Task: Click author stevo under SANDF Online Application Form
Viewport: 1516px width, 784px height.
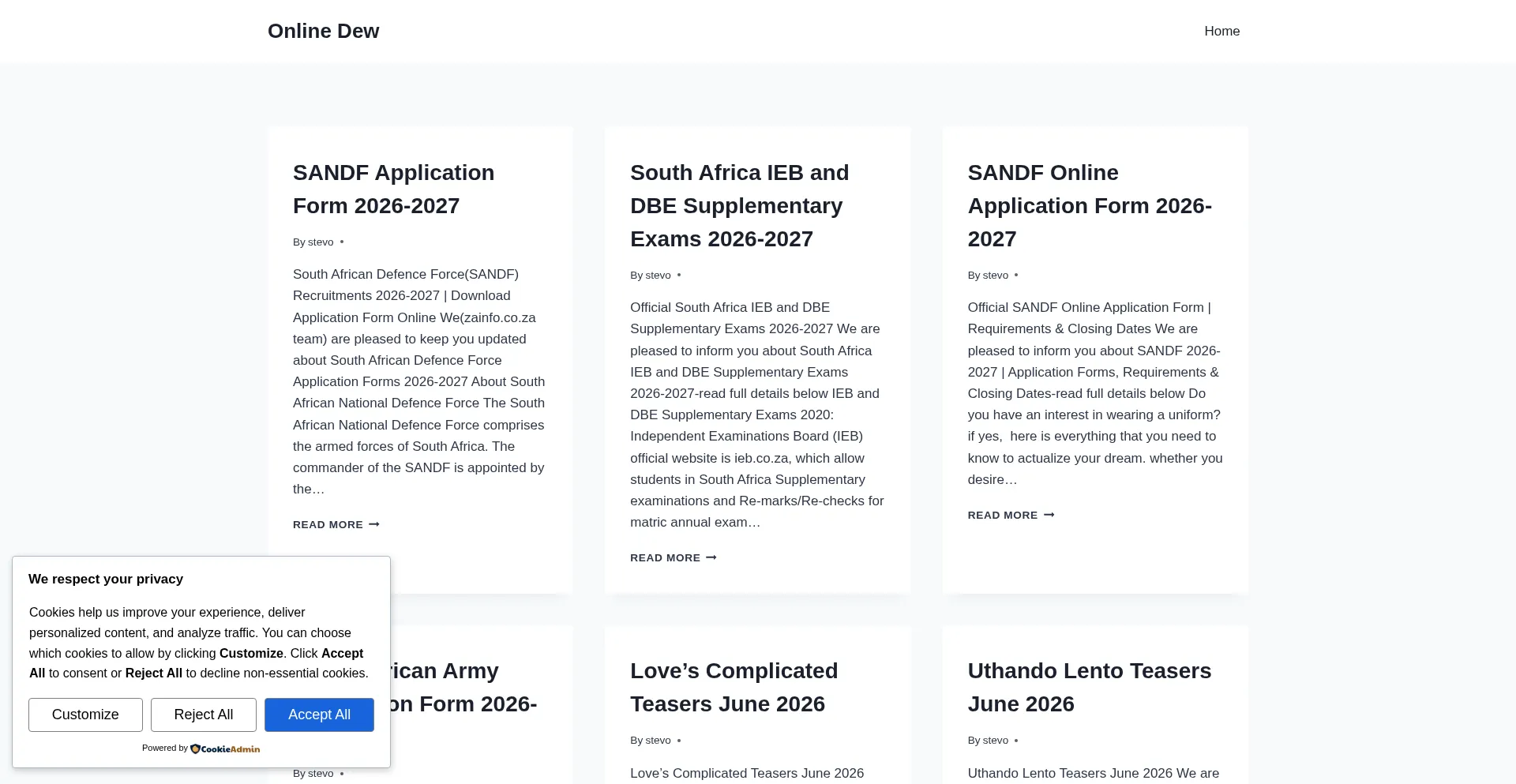Action: (x=996, y=276)
